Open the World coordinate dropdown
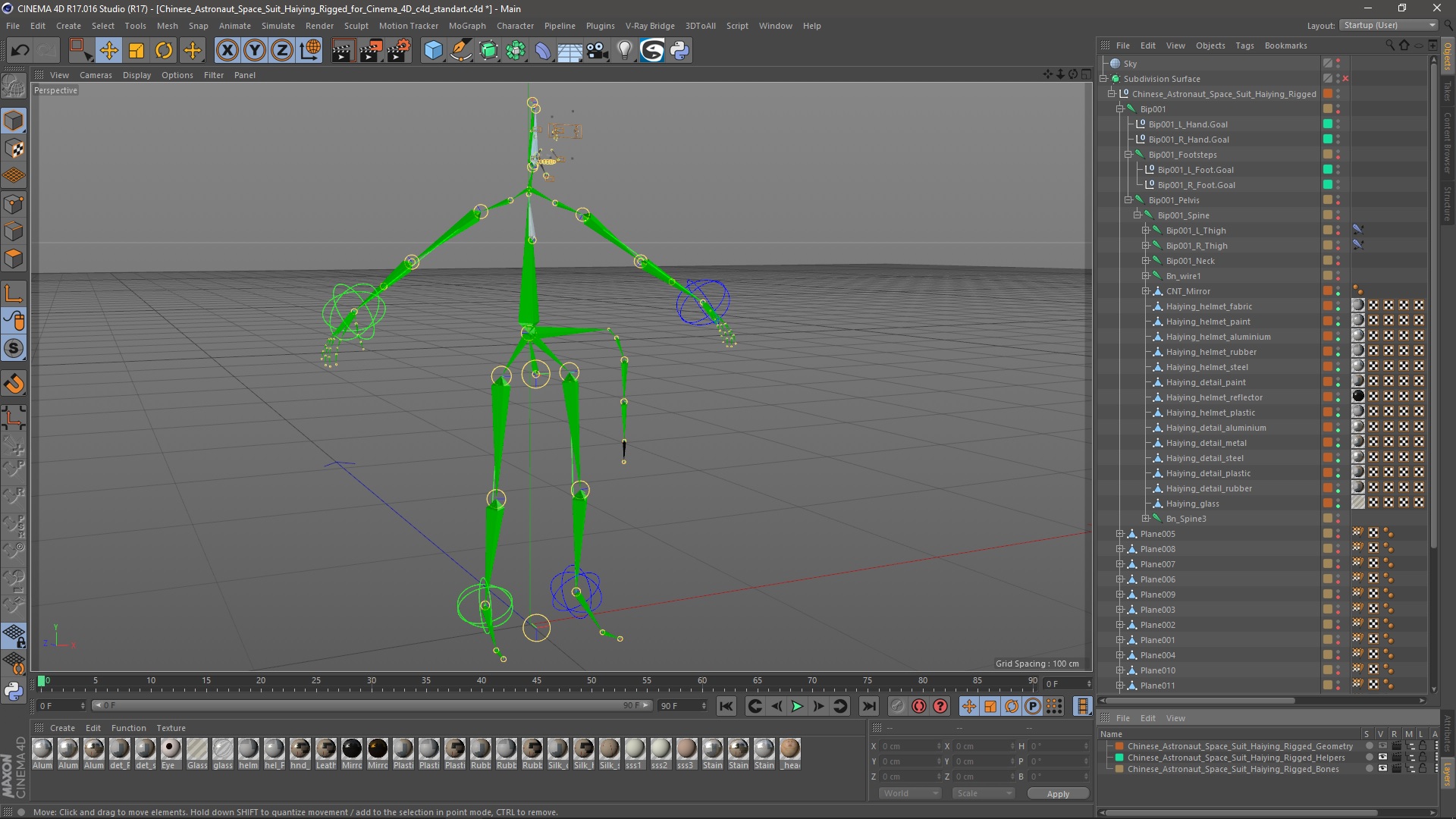This screenshot has height=819, width=1456. click(910, 793)
